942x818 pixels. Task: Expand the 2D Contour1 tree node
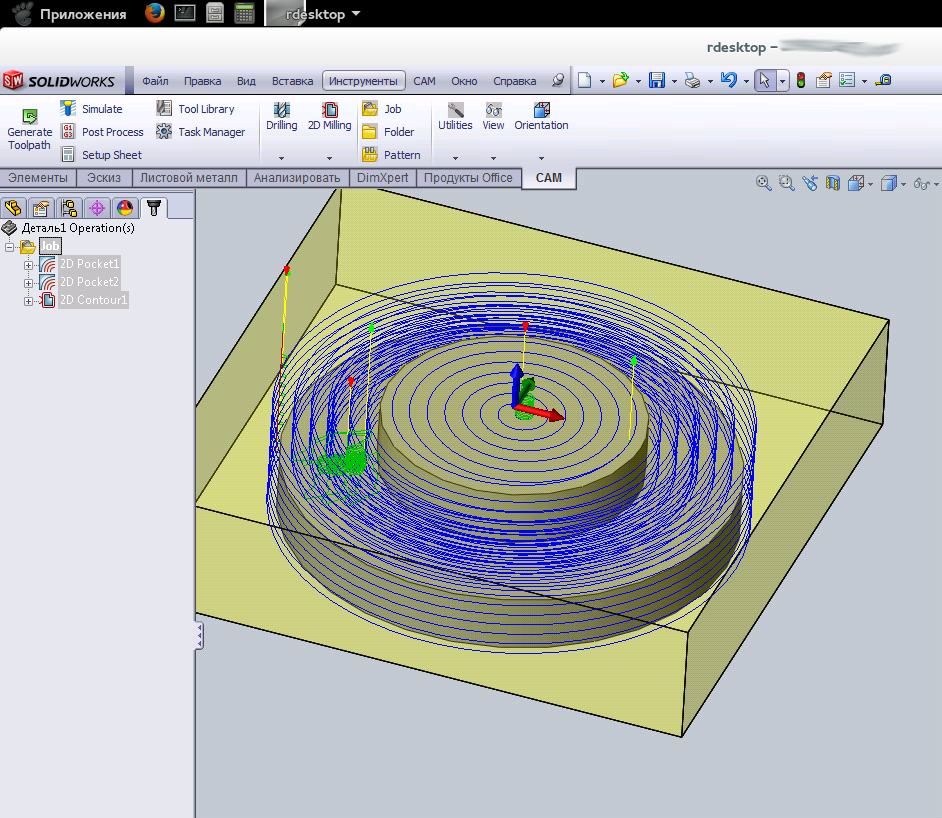tap(28, 301)
